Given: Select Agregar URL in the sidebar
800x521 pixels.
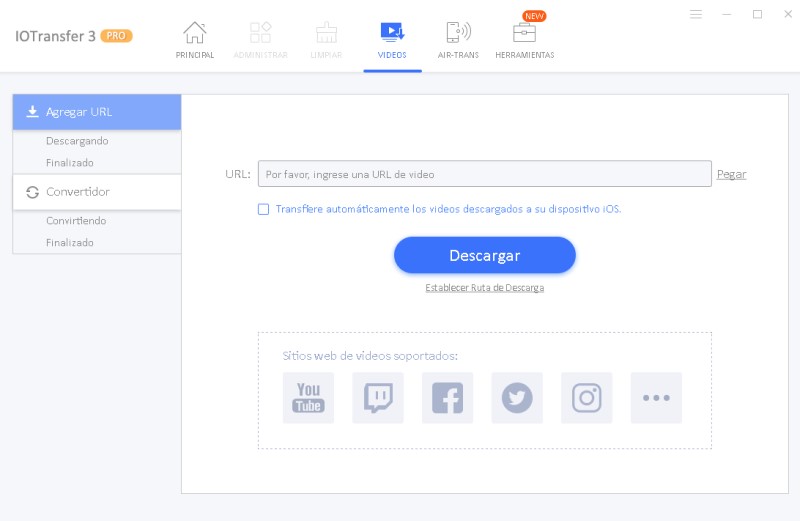Looking at the screenshot, I should pos(97,112).
